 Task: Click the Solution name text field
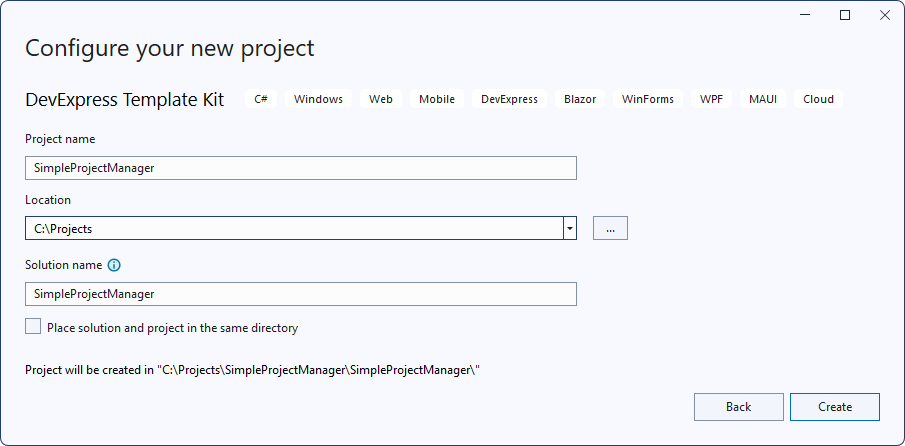point(300,294)
